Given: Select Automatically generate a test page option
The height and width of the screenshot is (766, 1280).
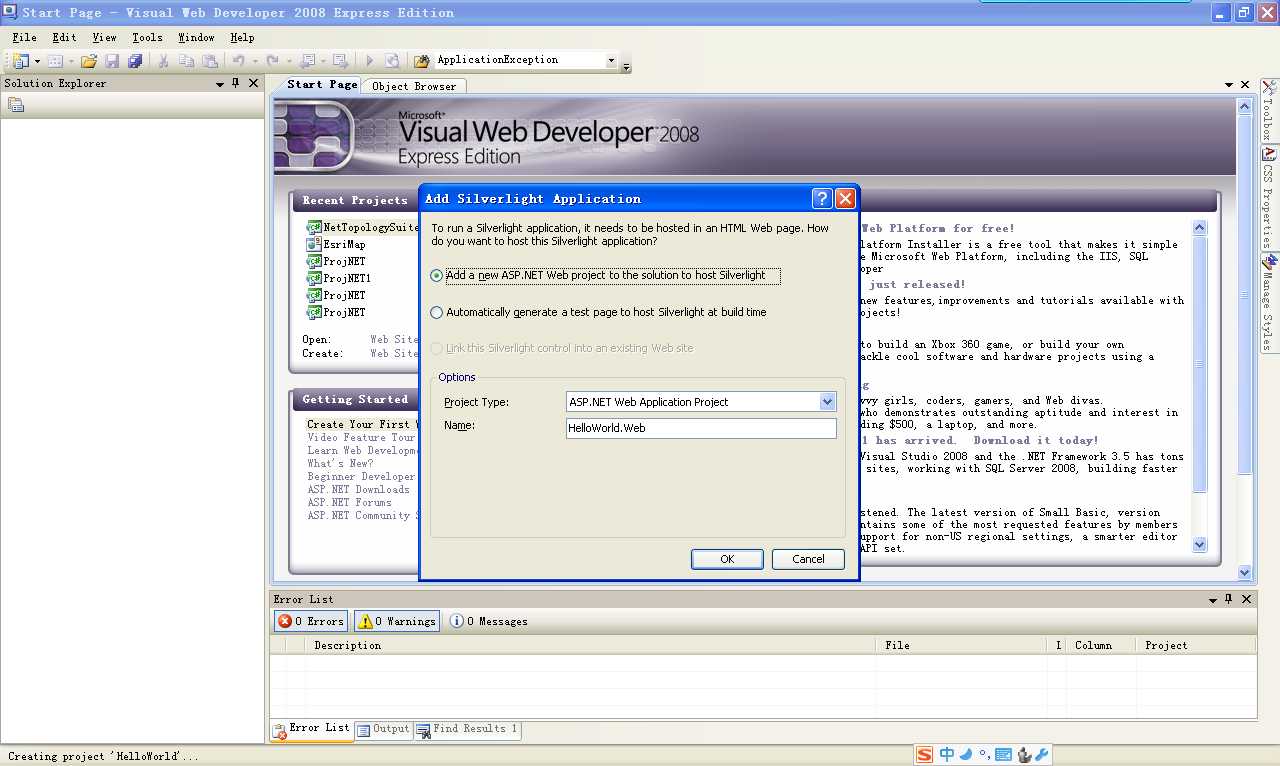Looking at the screenshot, I should pyautogui.click(x=598, y=312).
